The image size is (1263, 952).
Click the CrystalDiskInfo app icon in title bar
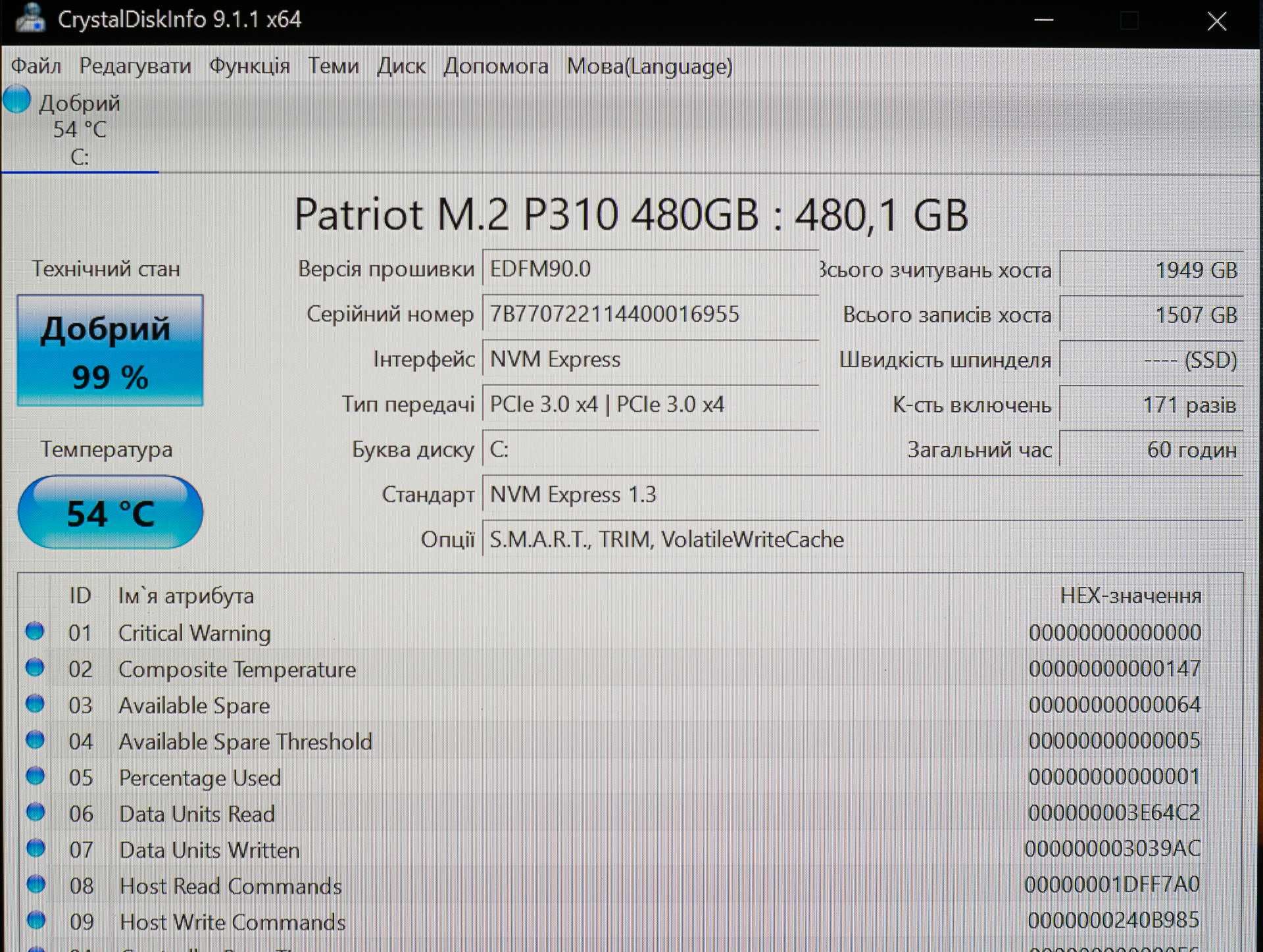click(30, 18)
